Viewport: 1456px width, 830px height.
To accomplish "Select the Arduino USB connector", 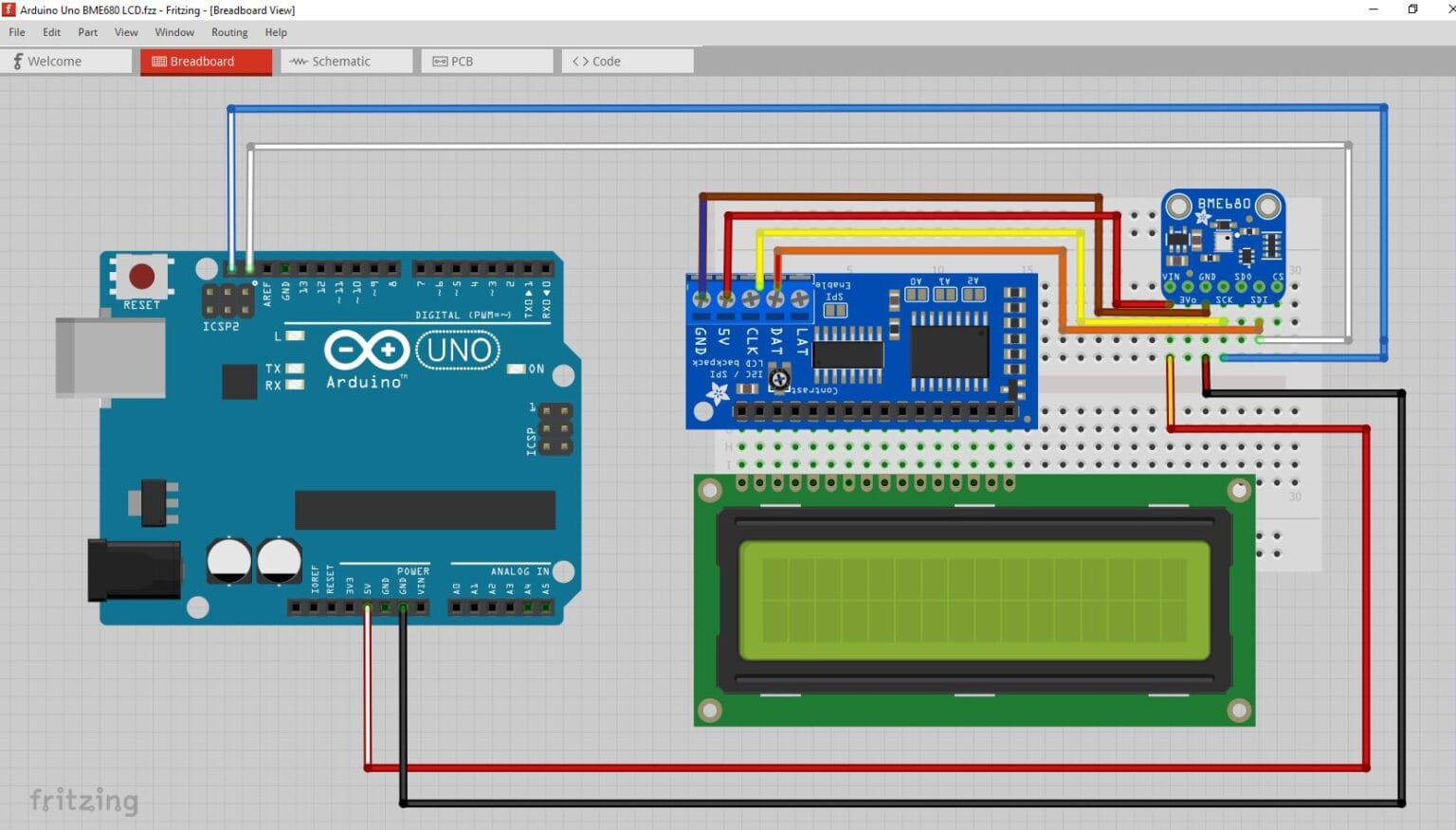I will pos(110,357).
